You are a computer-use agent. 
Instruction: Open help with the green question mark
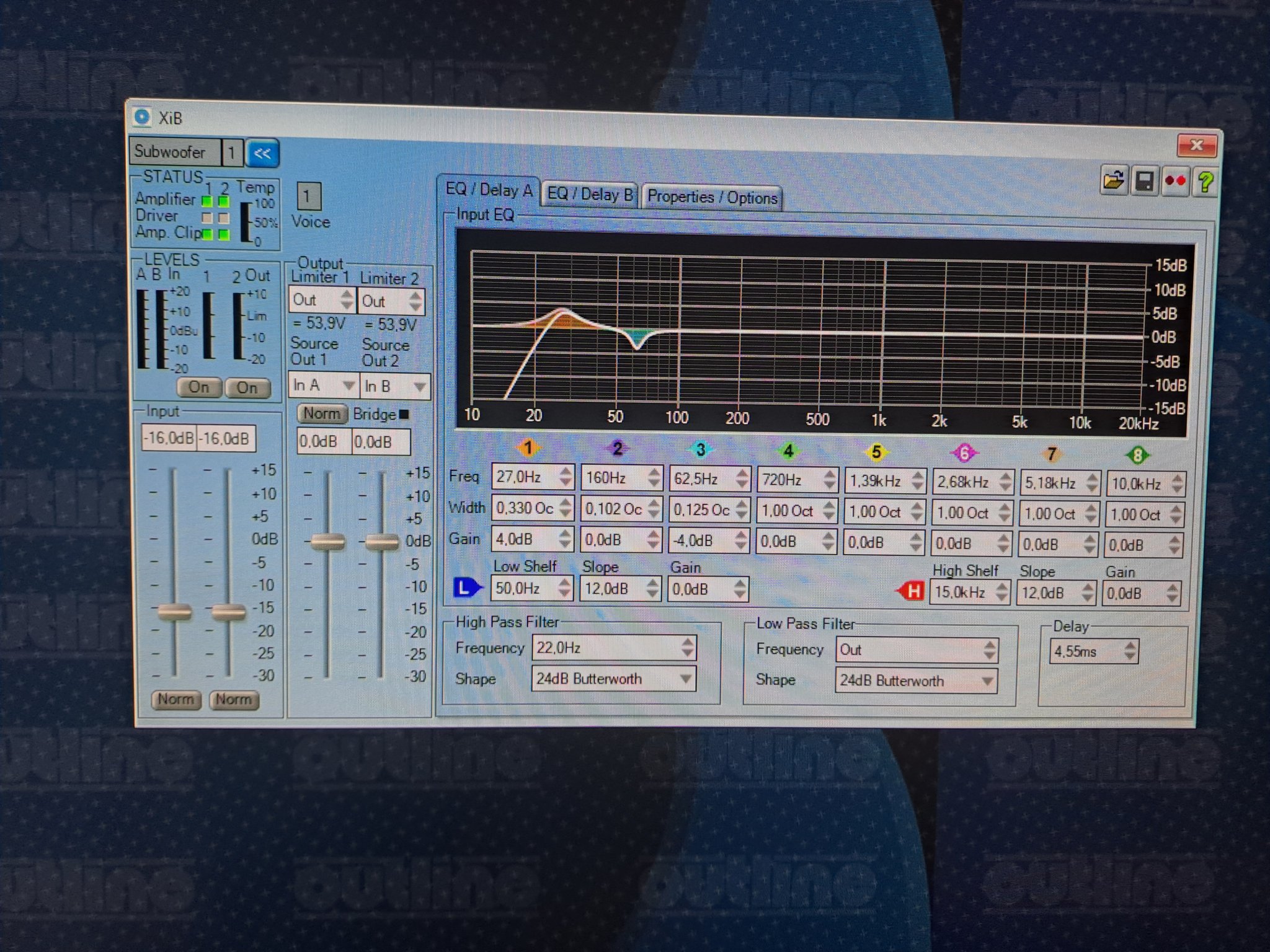[1205, 182]
